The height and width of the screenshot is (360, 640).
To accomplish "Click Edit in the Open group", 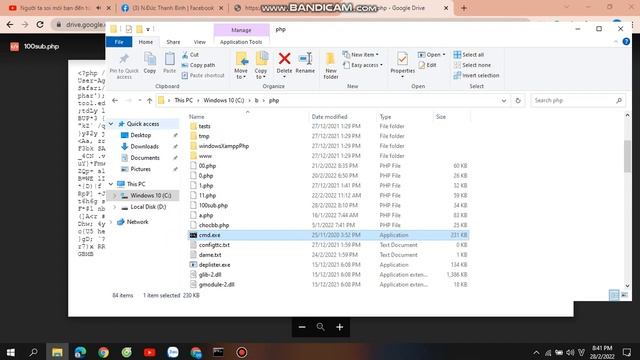I will 427,65.
